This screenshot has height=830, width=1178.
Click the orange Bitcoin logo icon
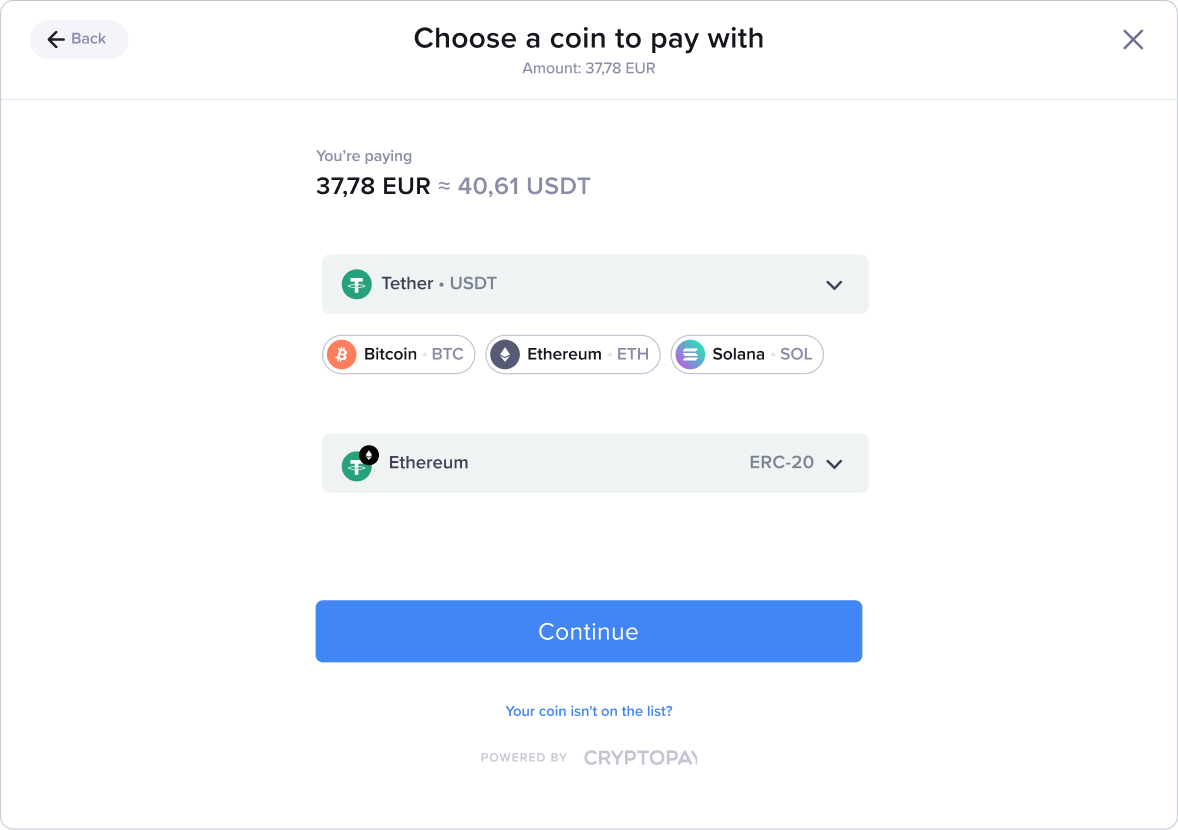point(342,354)
